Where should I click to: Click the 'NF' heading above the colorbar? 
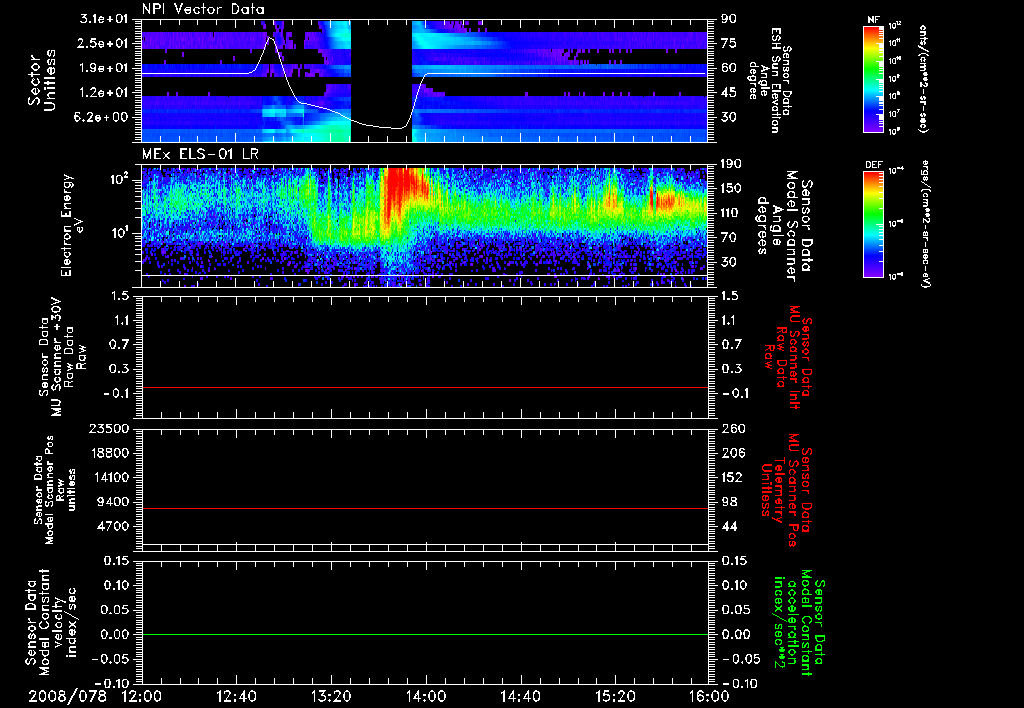(873, 20)
